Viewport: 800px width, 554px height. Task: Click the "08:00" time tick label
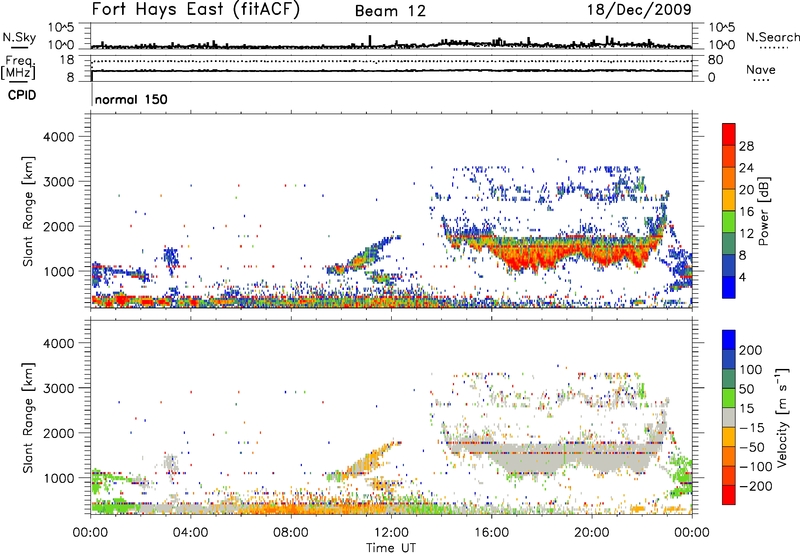coord(291,533)
